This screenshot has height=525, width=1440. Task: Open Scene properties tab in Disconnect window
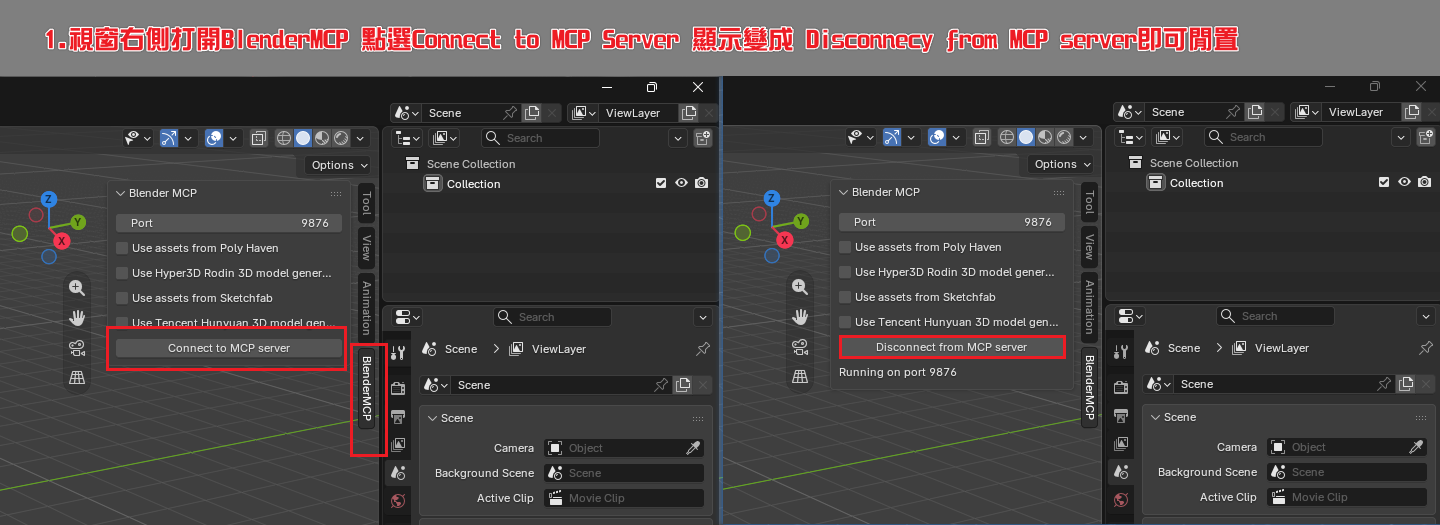point(1120,471)
